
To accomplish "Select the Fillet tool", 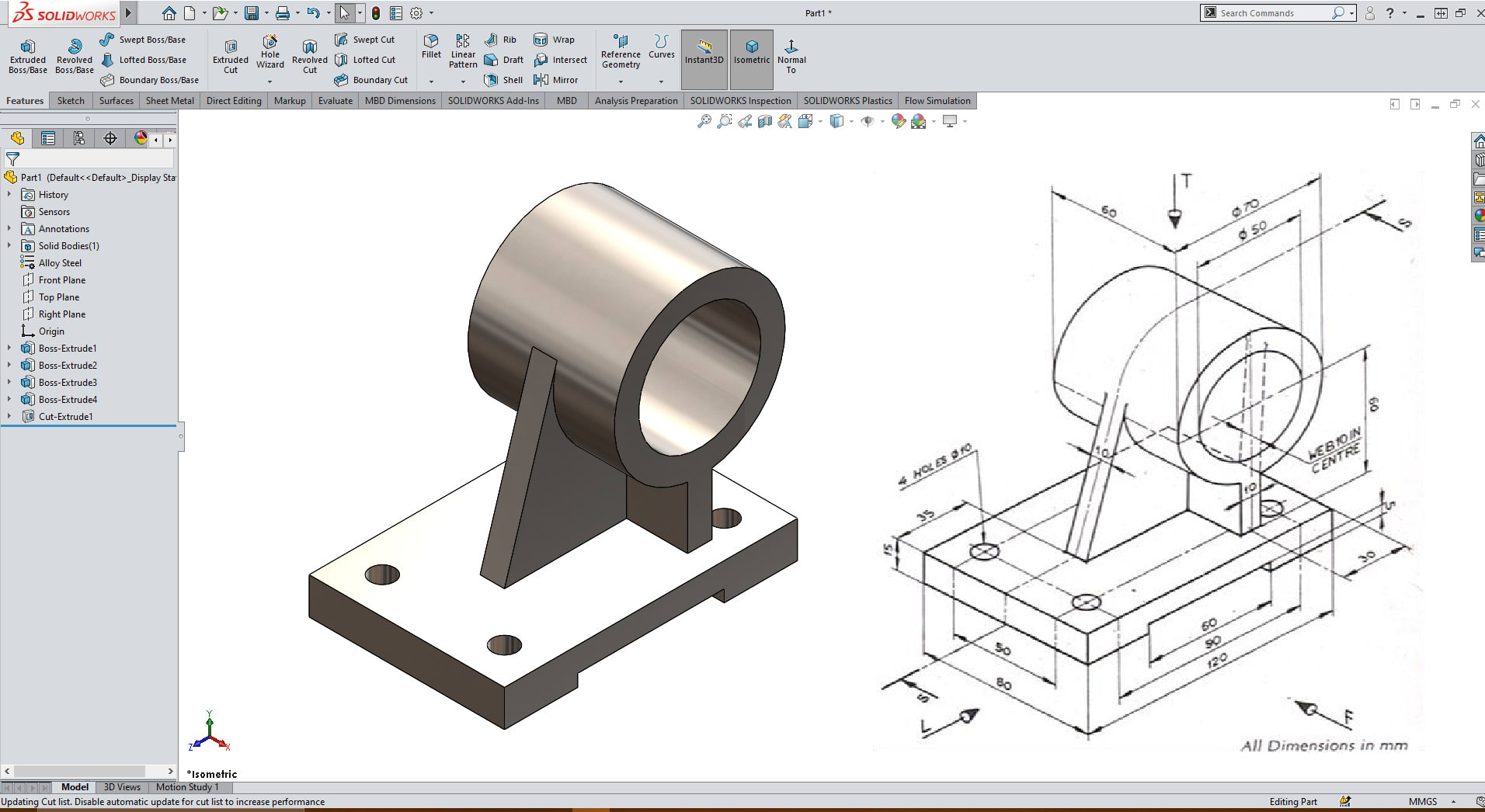I will tap(431, 46).
